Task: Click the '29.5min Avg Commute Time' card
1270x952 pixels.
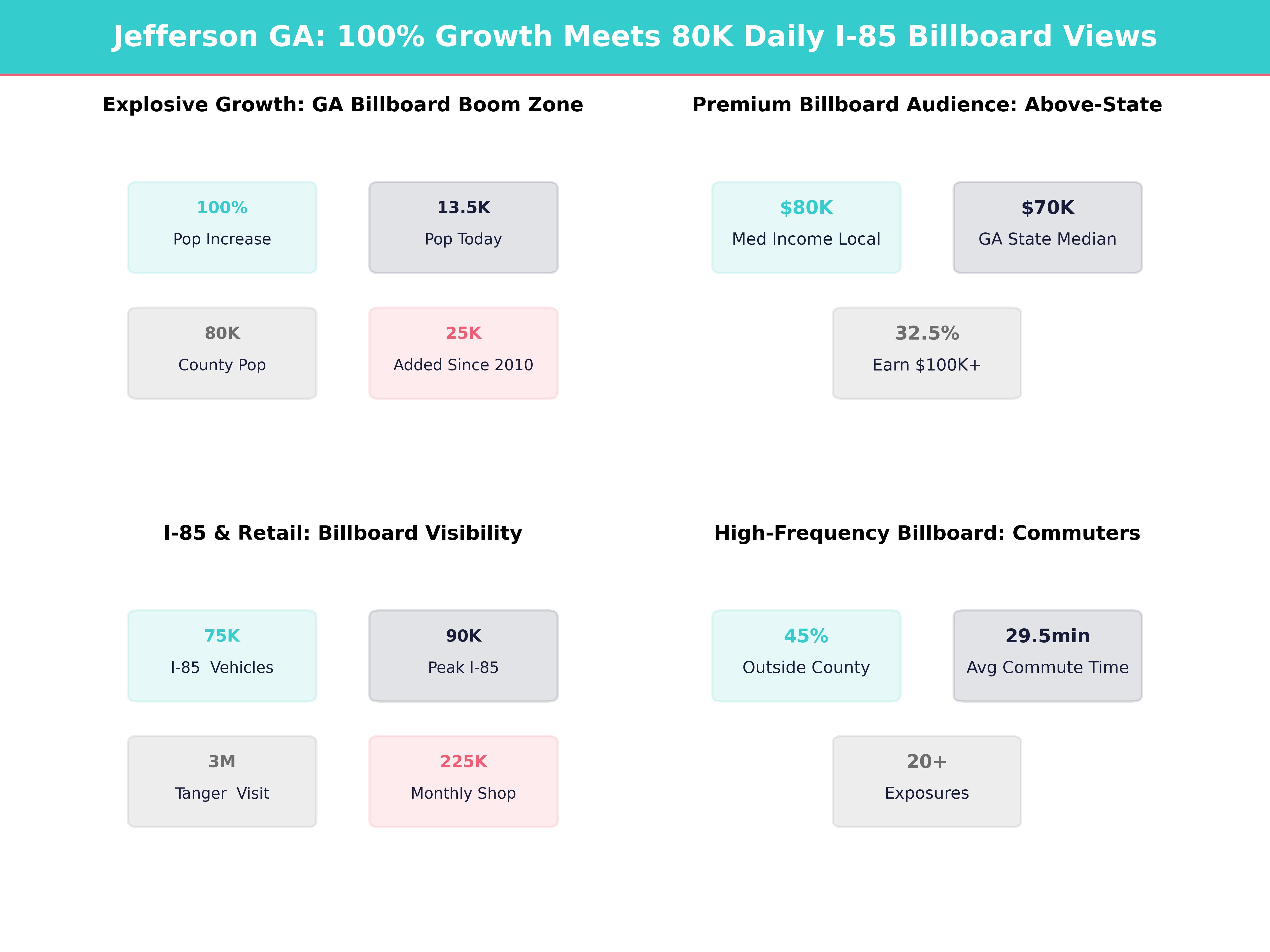Action: [x=1047, y=655]
